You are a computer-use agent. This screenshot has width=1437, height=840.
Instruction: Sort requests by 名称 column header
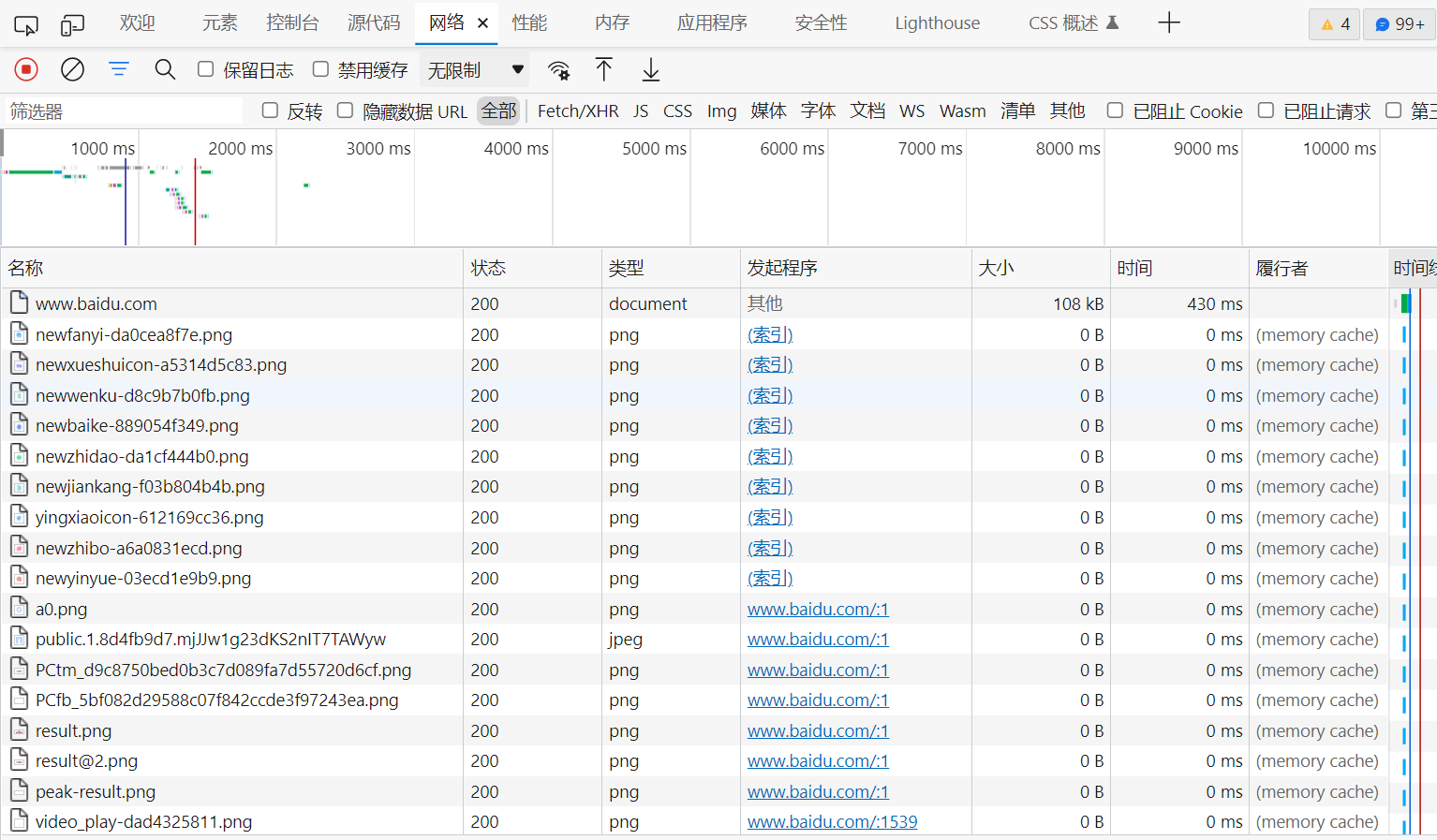pyautogui.click(x=232, y=268)
